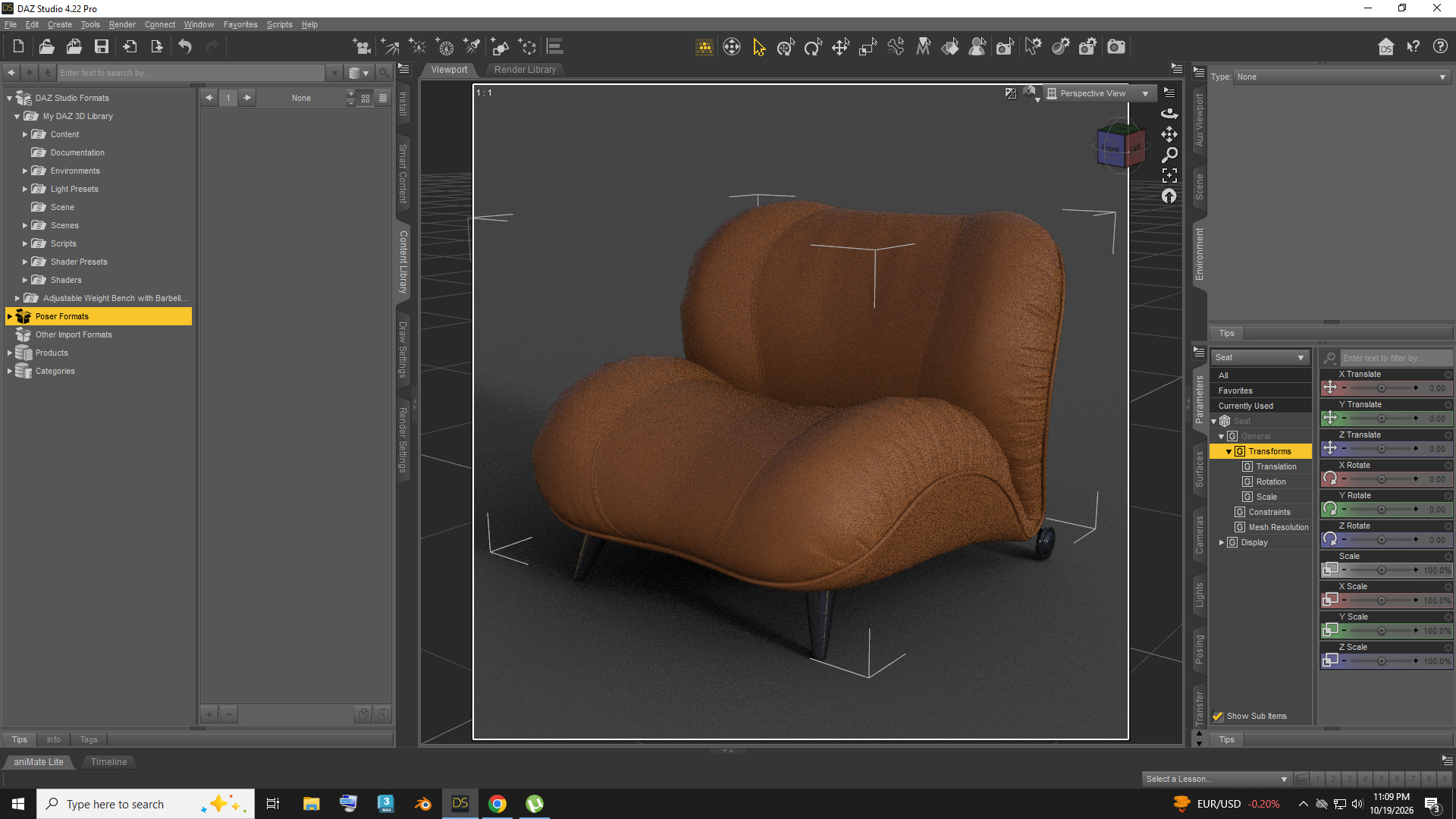Open the Select a Lesson dropdown
This screenshot has height=819, width=1456.
(1216, 780)
